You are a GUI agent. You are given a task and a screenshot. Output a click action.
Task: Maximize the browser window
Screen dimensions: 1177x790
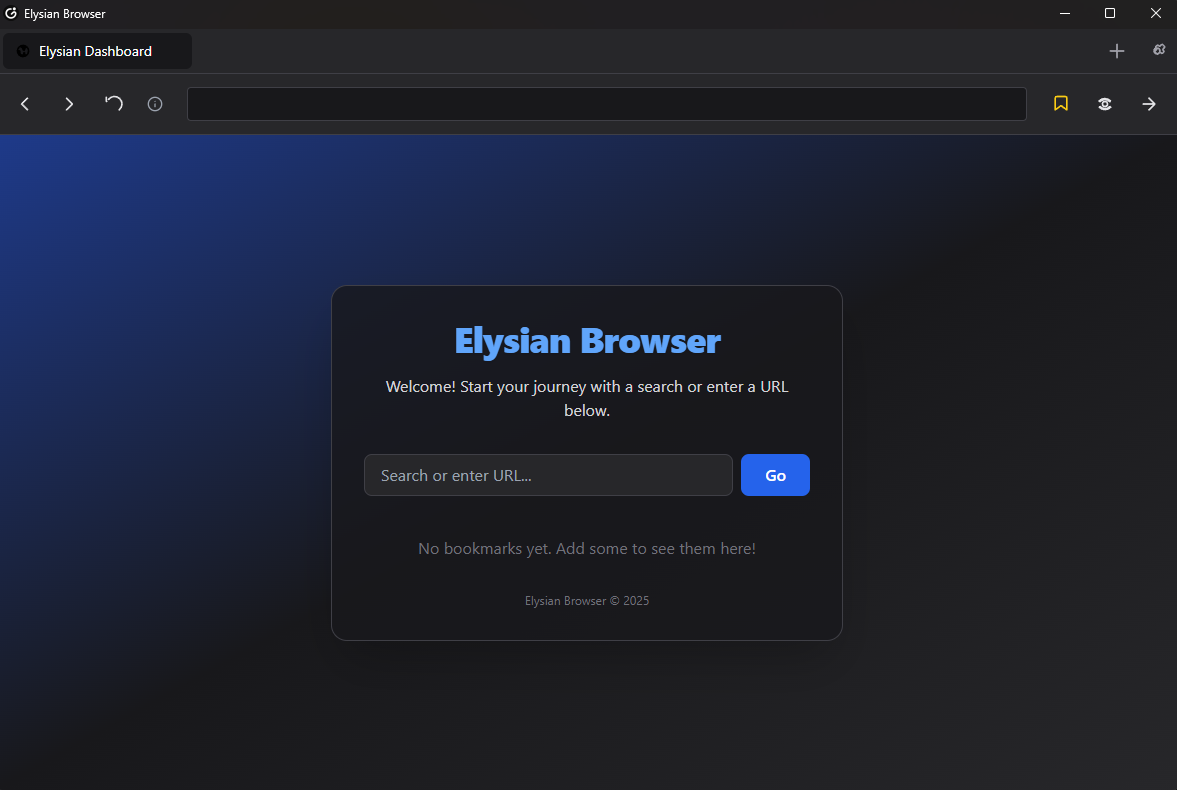1110,14
